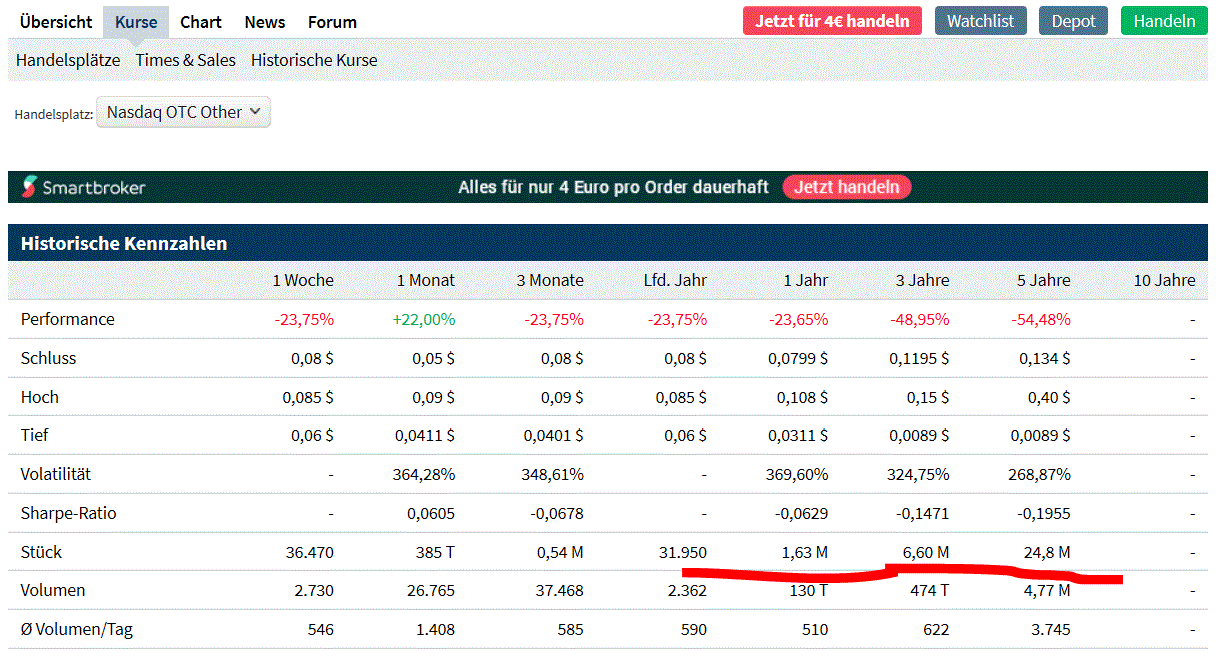Switch to the Übersicht tab

pyautogui.click(x=56, y=22)
